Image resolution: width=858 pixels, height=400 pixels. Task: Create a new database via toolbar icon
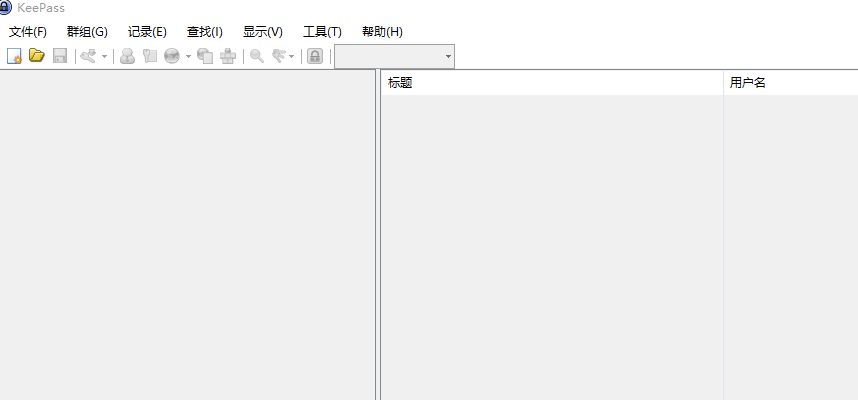tap(14, 56)
